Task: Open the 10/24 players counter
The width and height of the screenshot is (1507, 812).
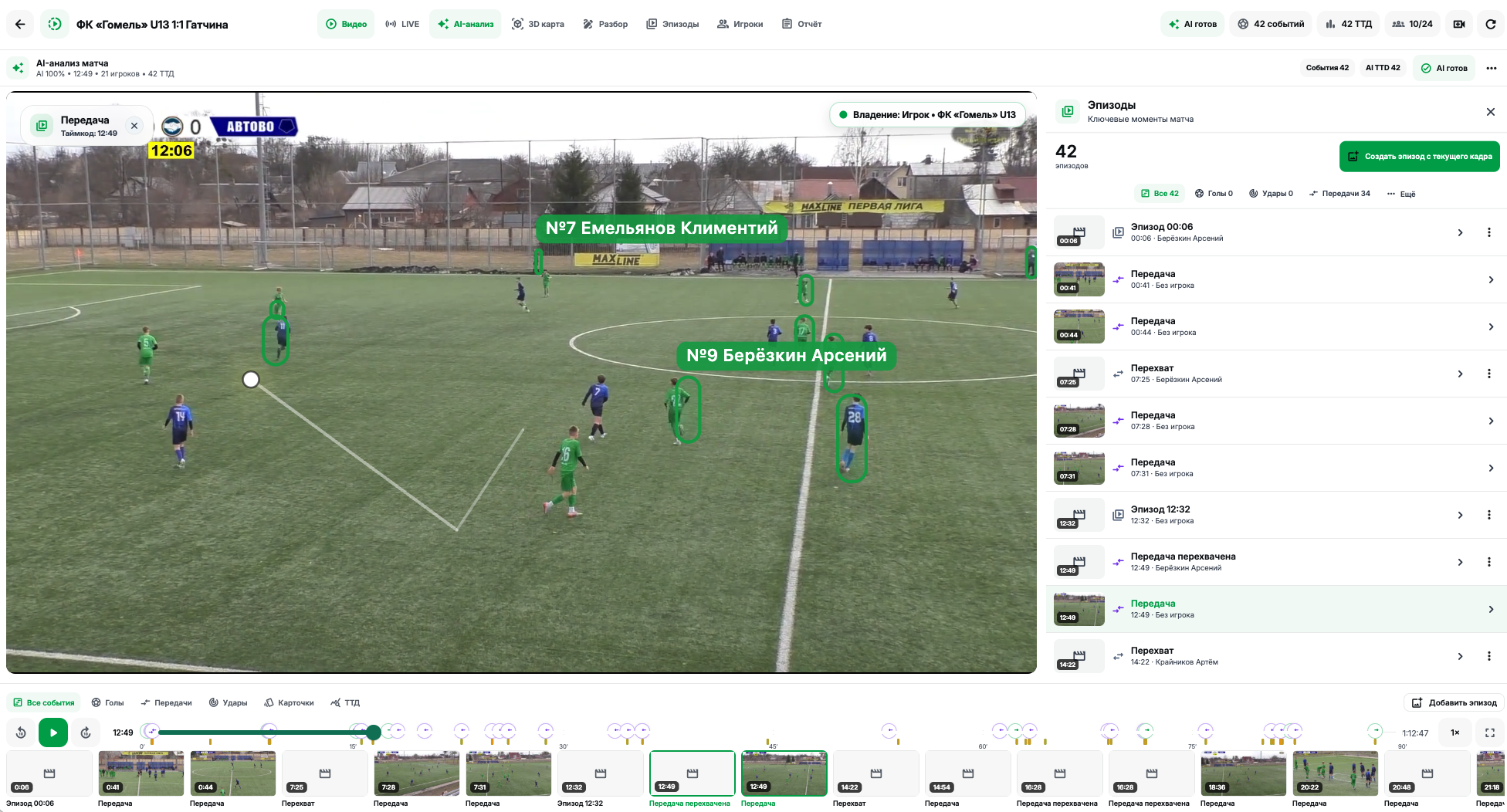Action: 1412,24
